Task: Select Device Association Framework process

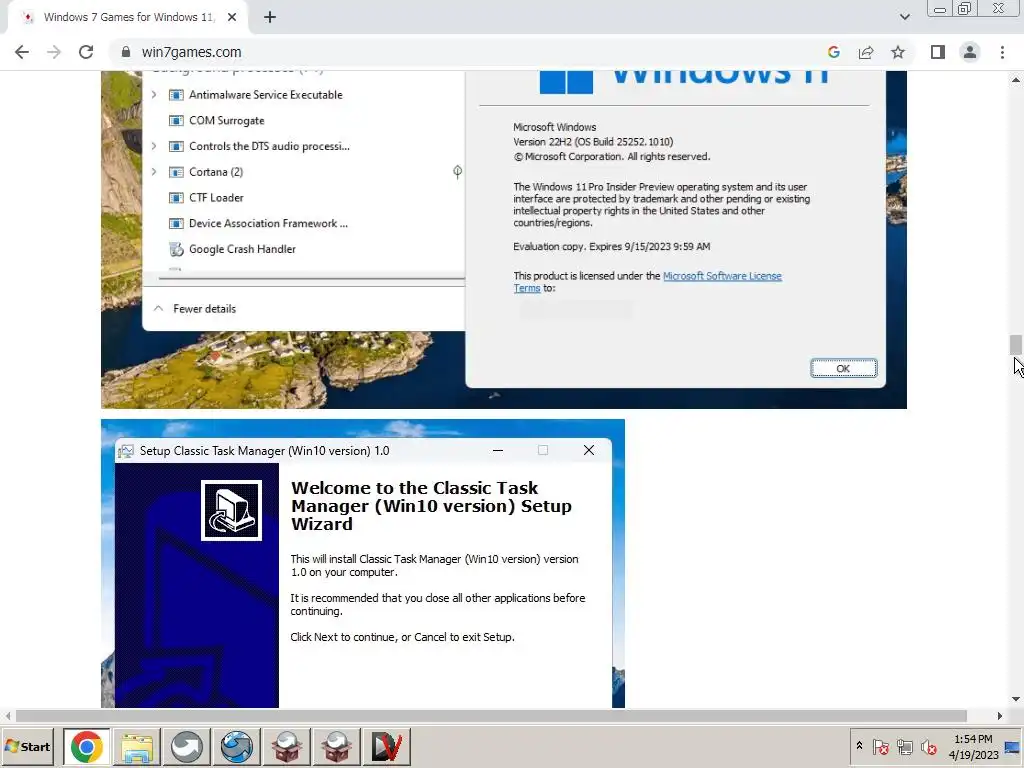Action: tap(268, 223)
